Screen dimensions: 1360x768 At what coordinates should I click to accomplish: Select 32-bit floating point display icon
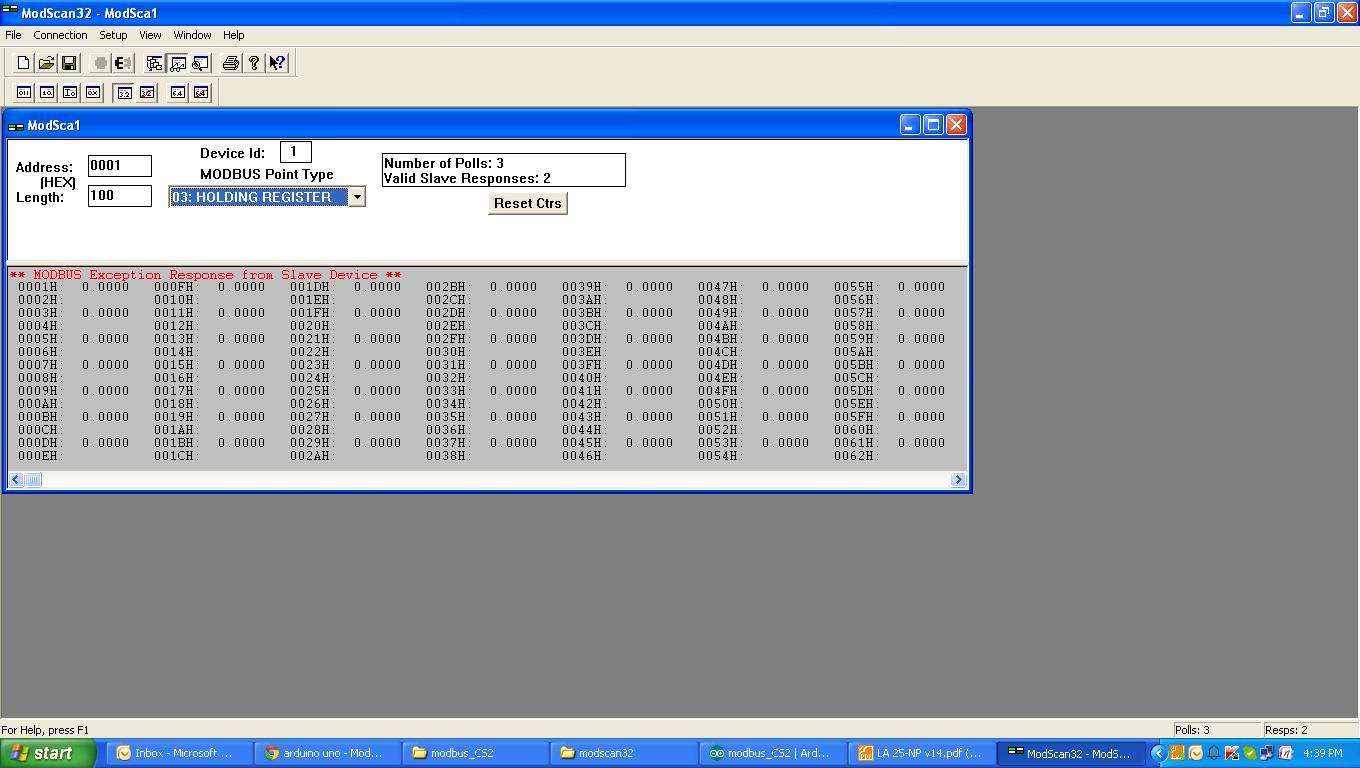pyautogui.click(x=124, y=92)
